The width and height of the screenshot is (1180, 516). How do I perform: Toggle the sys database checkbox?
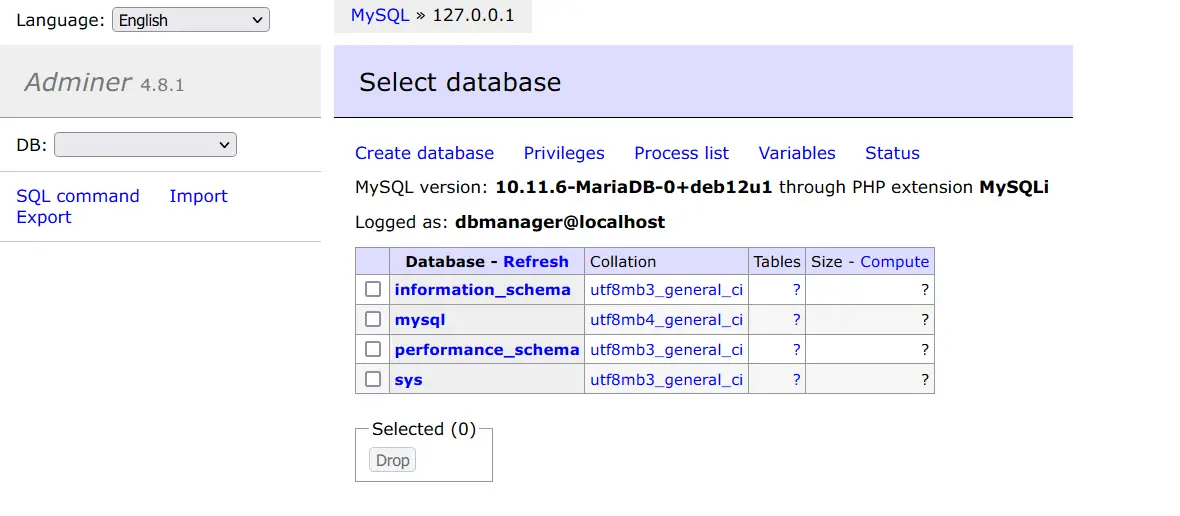(x=373, y=379)
